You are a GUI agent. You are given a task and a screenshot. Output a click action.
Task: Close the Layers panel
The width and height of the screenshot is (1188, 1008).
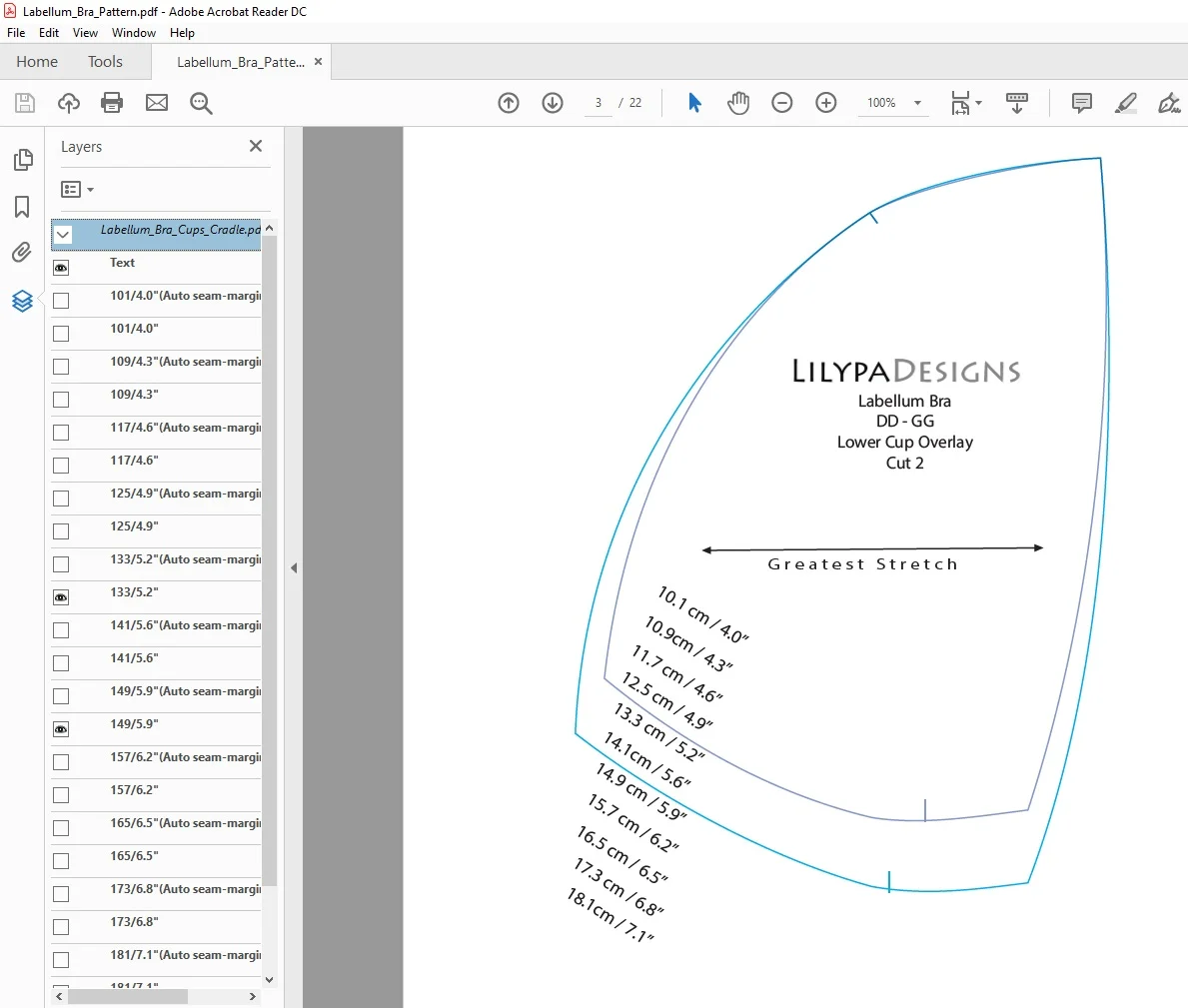point(256,146)
